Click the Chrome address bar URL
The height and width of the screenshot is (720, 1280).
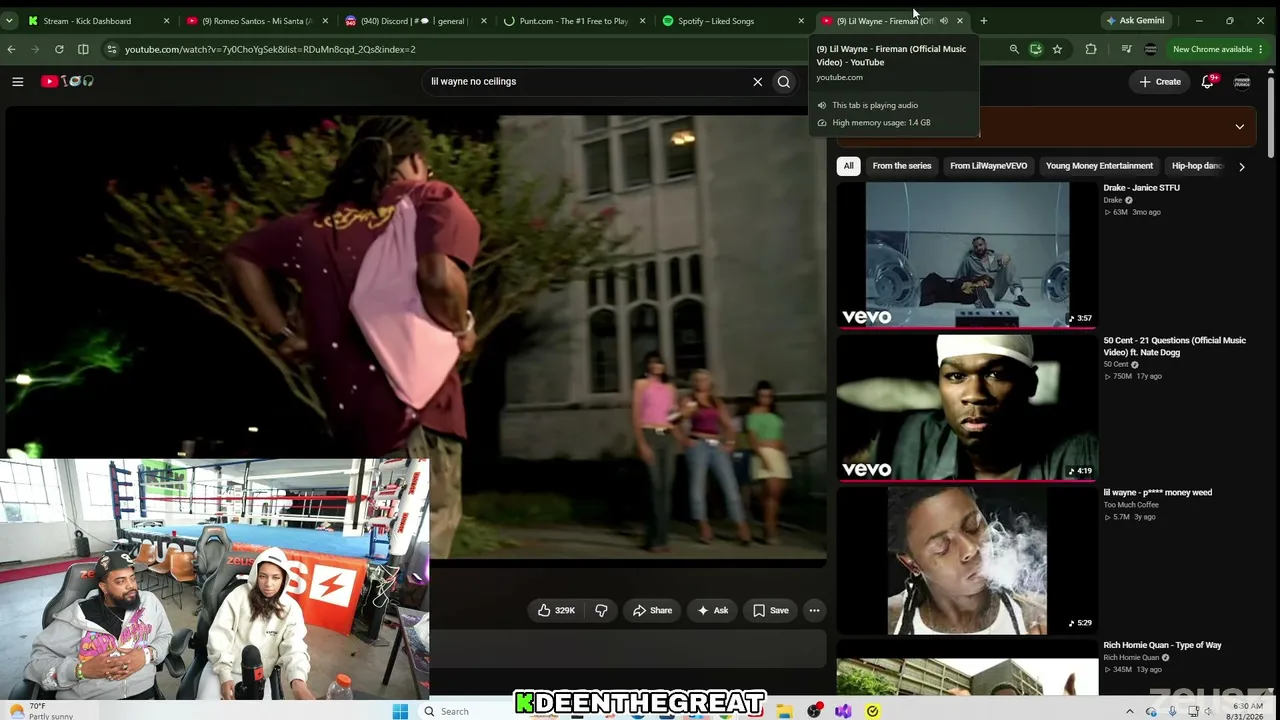(x=270, y=49)
